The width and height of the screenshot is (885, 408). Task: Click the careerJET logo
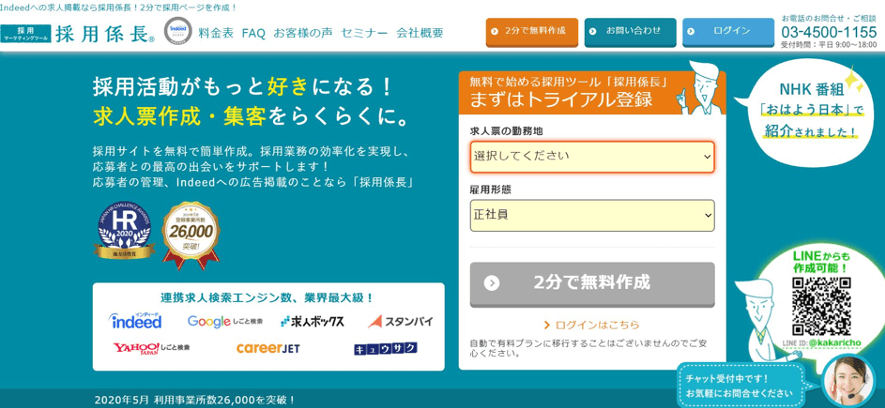click(267, 348)
